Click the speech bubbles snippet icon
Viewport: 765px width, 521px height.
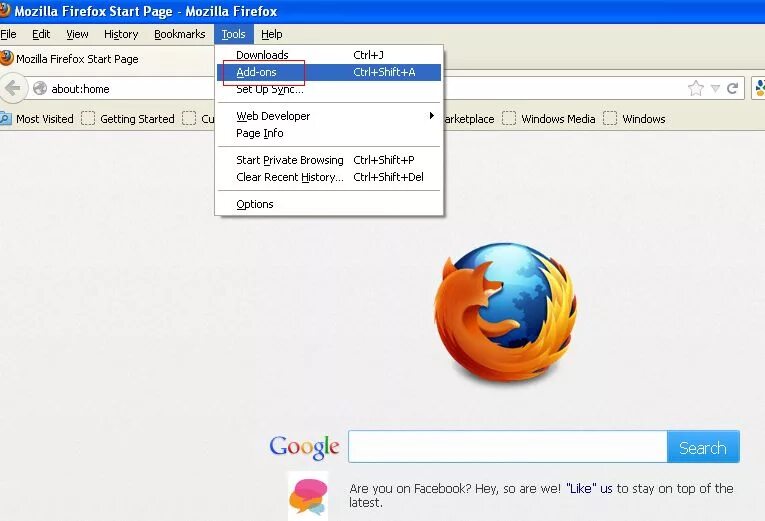click(x=308, y=497)
